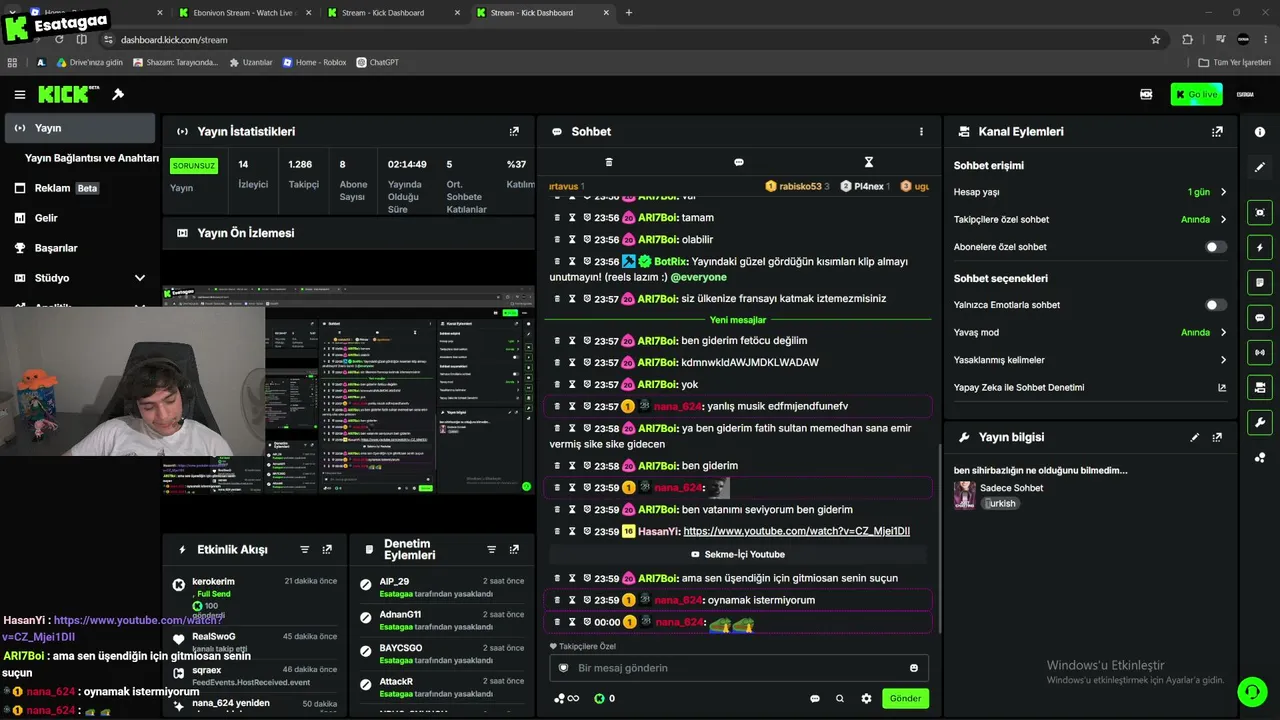Open the Yavaş mod setting chevron
The image size is (1280, 720).
click(x=1223, y=333)
